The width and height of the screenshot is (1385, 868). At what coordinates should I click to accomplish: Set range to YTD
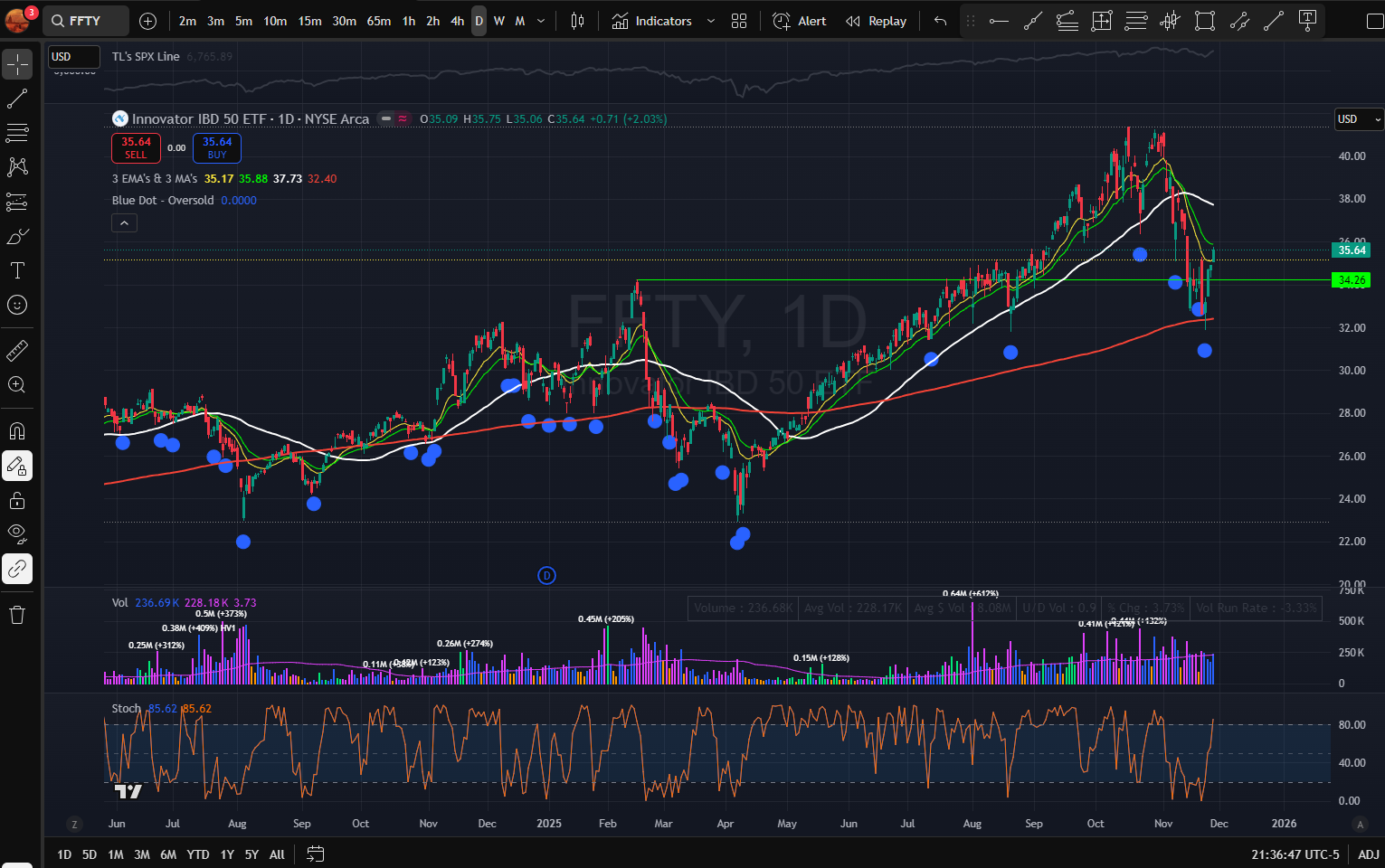(x=198, y=854)
